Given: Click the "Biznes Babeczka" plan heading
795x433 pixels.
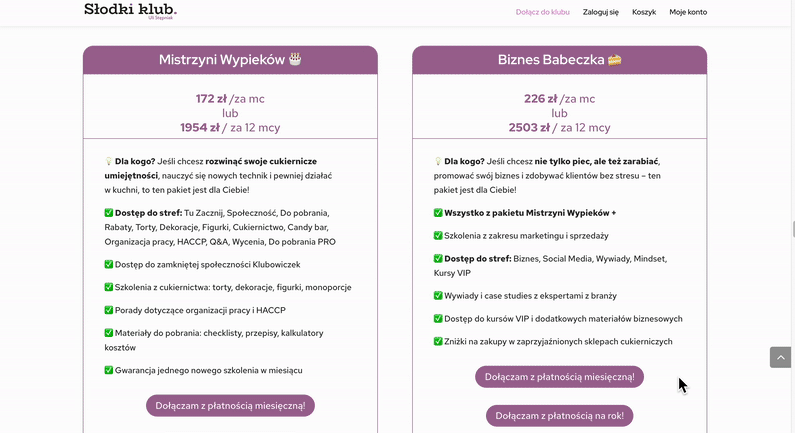Looking at the screenshot, I should 551,60.
